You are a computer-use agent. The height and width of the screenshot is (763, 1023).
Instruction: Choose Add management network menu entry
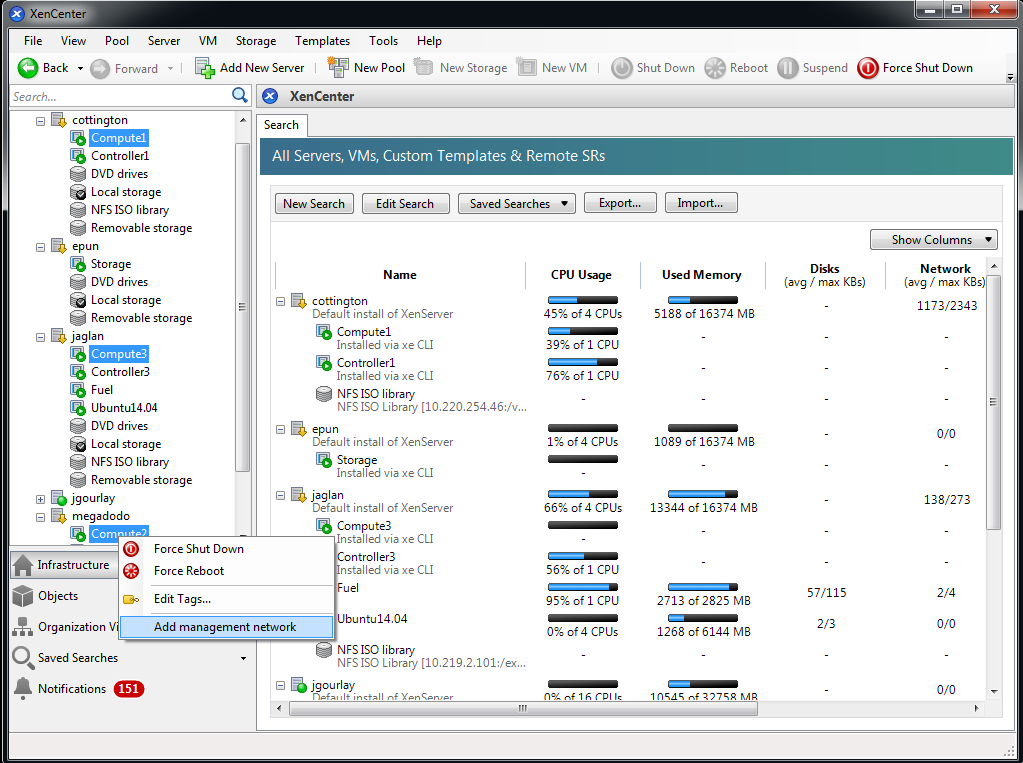[x=227, y=627]
